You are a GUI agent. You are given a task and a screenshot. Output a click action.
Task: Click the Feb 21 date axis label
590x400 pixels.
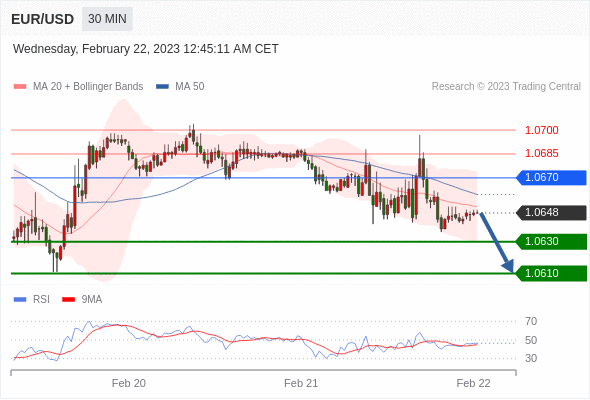pos(301,383)
